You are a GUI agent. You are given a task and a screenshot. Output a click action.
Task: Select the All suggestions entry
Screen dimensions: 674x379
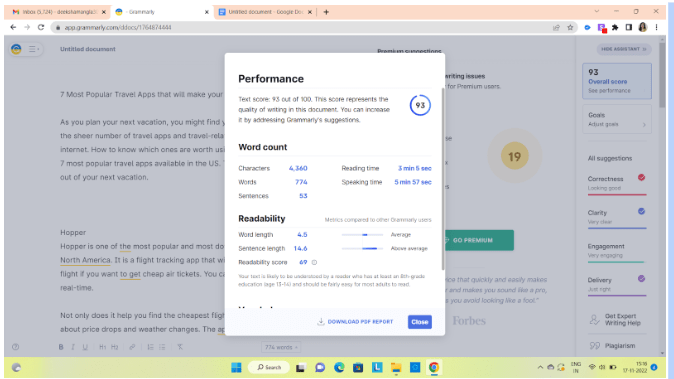(610, 158)
